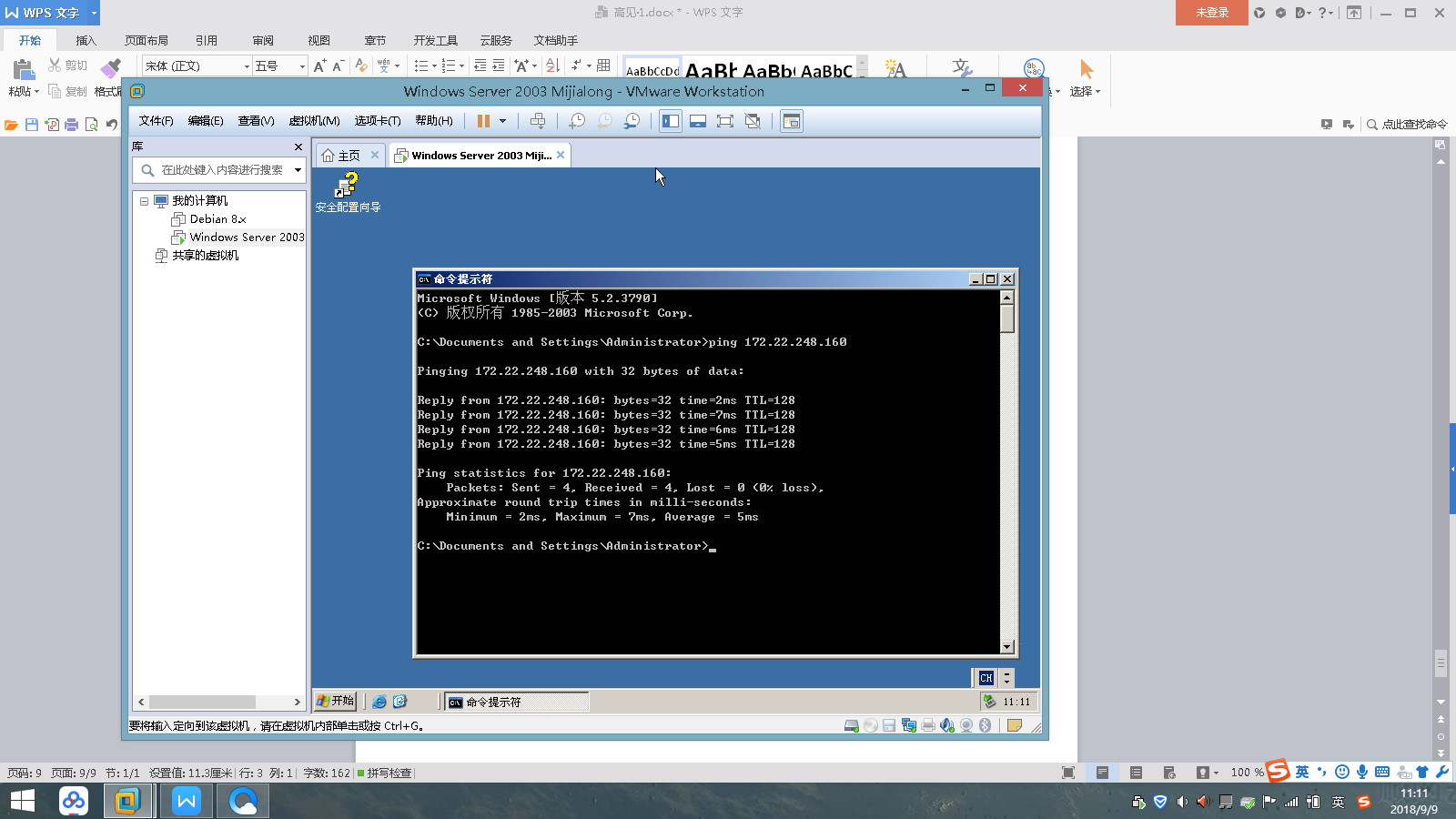The height and width of the screenshot is (819, 1456).
Task: Click VMware Bluetooth device status icon
Action: click(x=986, y=725)
